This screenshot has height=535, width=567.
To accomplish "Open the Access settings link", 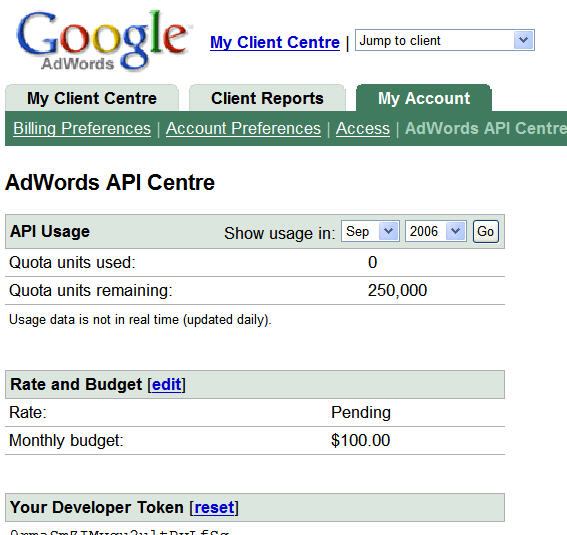I will click(363, 128).
